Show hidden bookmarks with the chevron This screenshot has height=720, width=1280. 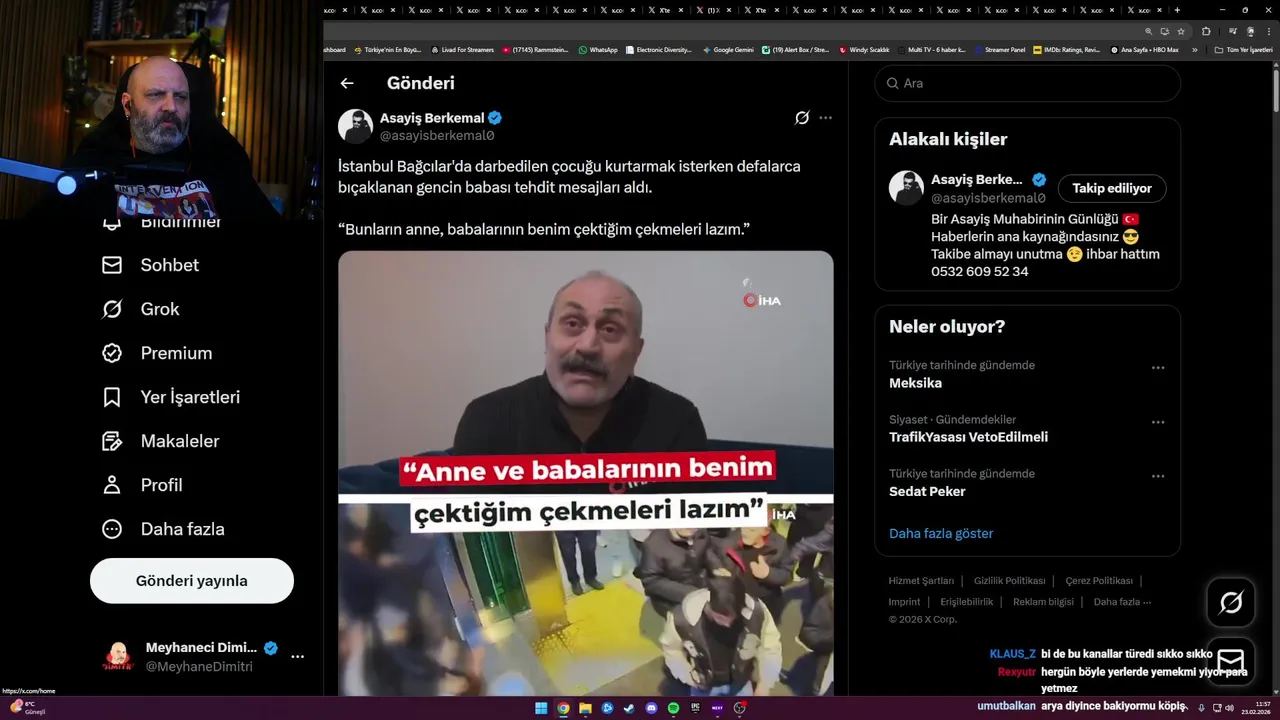1194,49
